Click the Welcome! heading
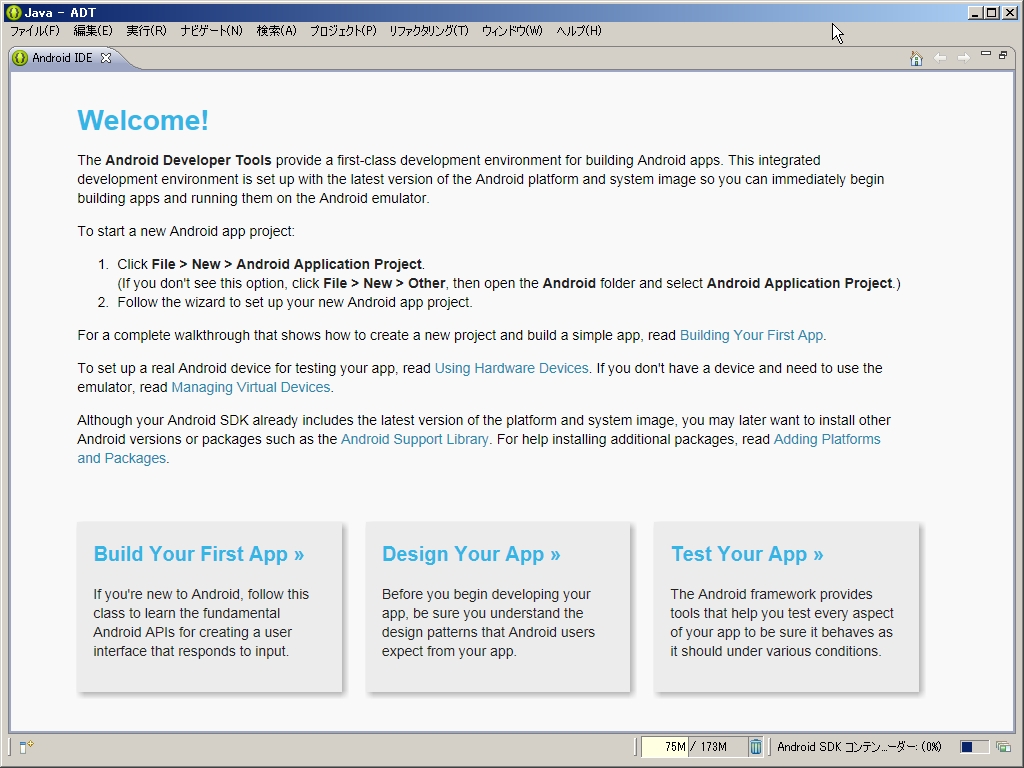This screenshot has height=768, width=1024. (143, 121)
